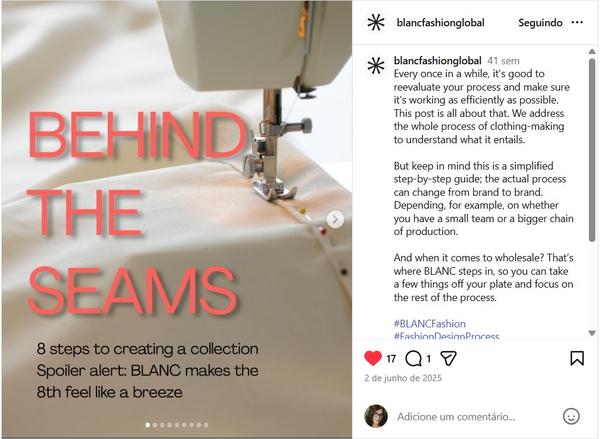The image size is (600, 439).
Task: Click the caption scrollbar thumb
Action: click(592, 150)
